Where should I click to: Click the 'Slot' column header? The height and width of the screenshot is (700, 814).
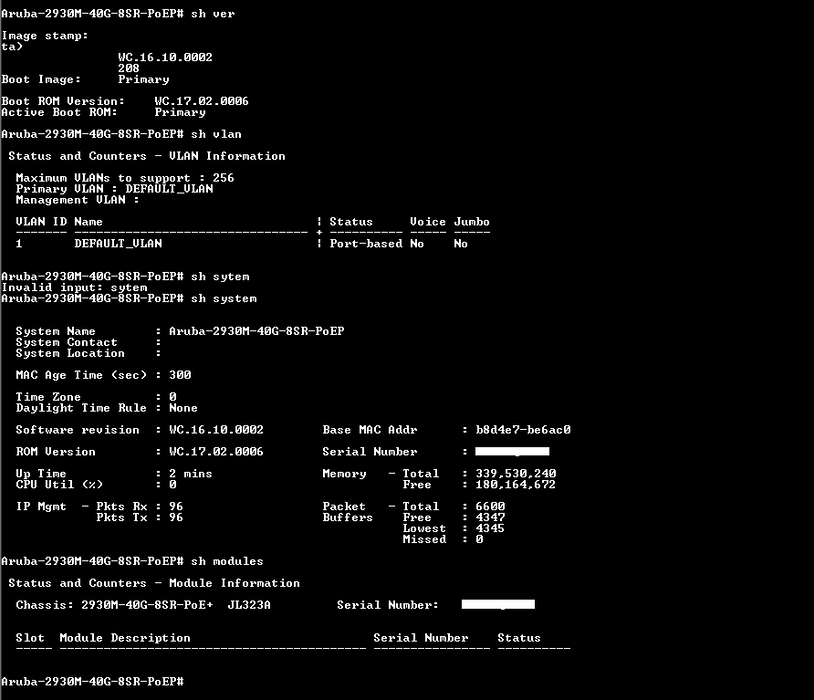[30, 638]
